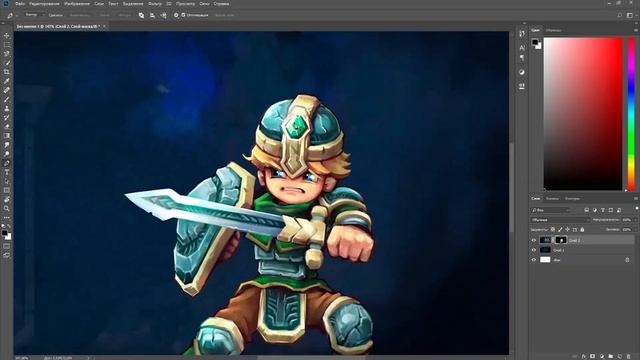Select the Blur tool

[x=7, y=144]
